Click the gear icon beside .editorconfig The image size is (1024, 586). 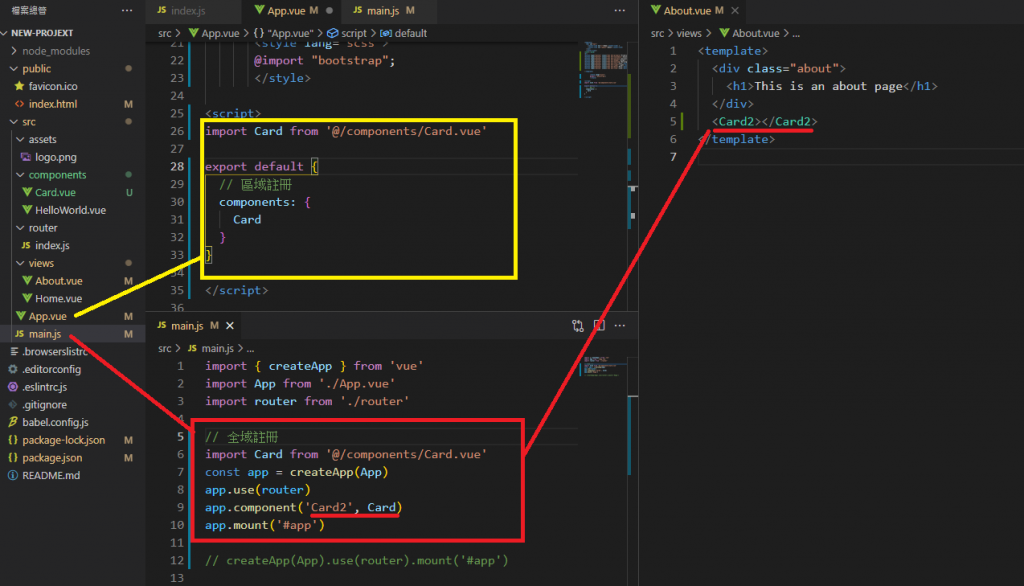(x=12, y=369)
